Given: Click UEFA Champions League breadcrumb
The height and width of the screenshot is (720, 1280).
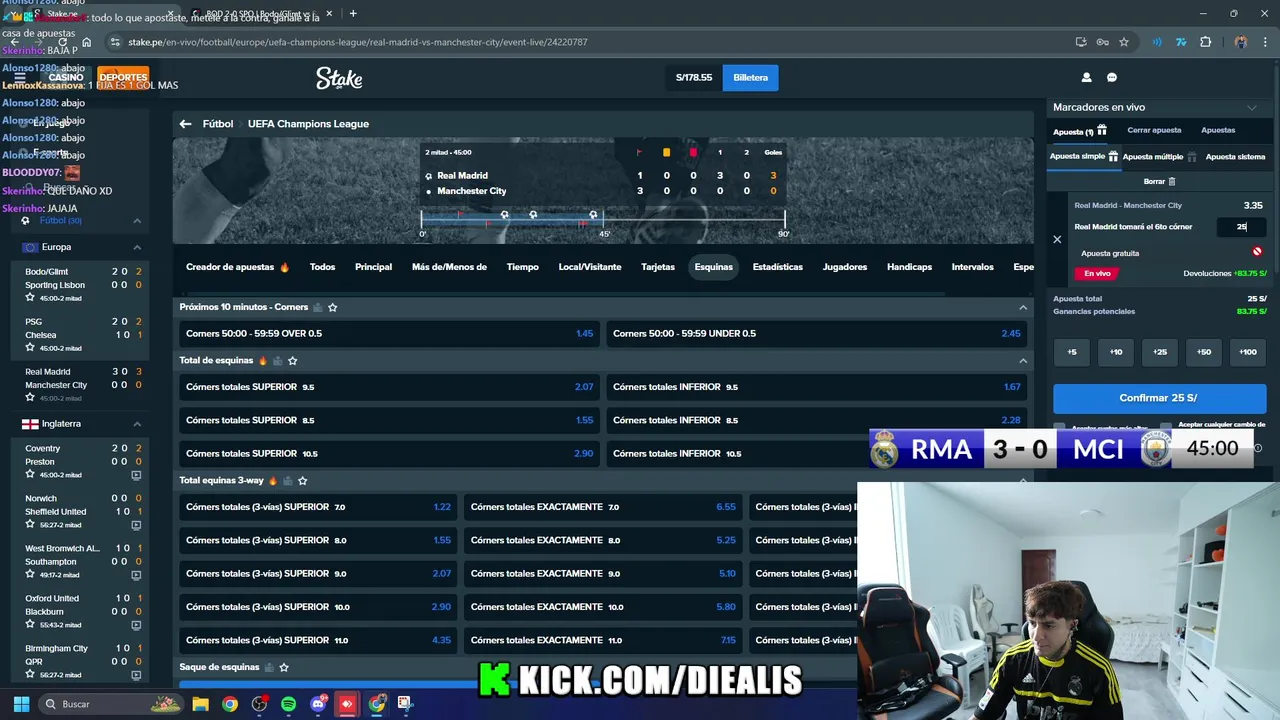Looking at the screenshot, I should click(x=308, y=124).
